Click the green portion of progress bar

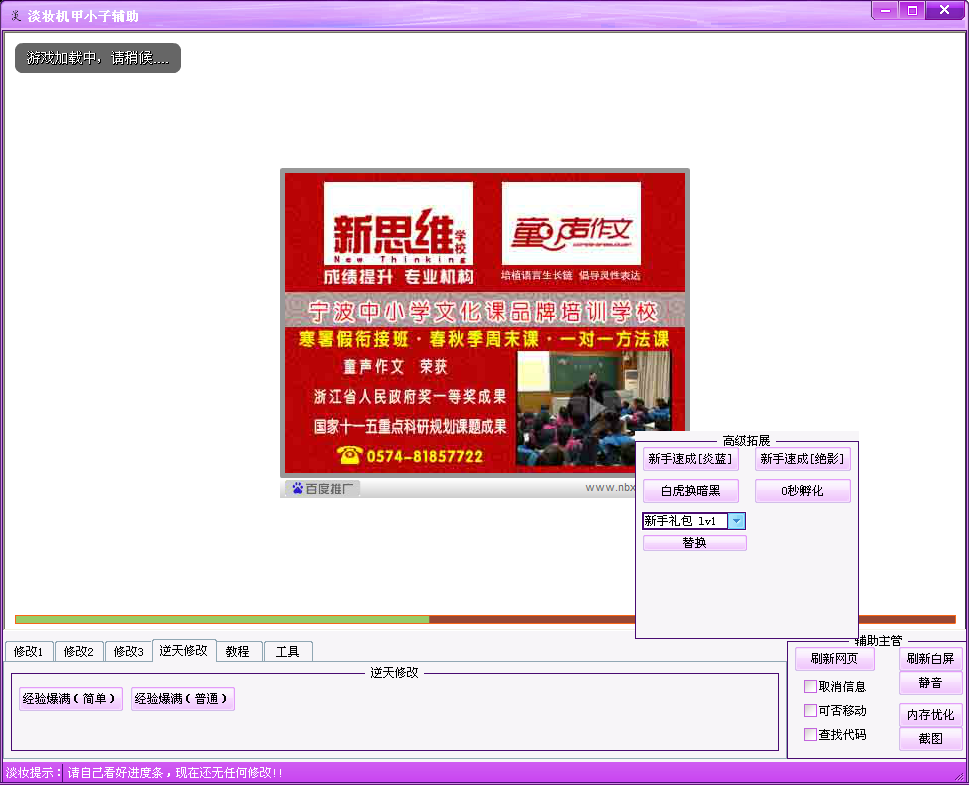tap(222, 620)
